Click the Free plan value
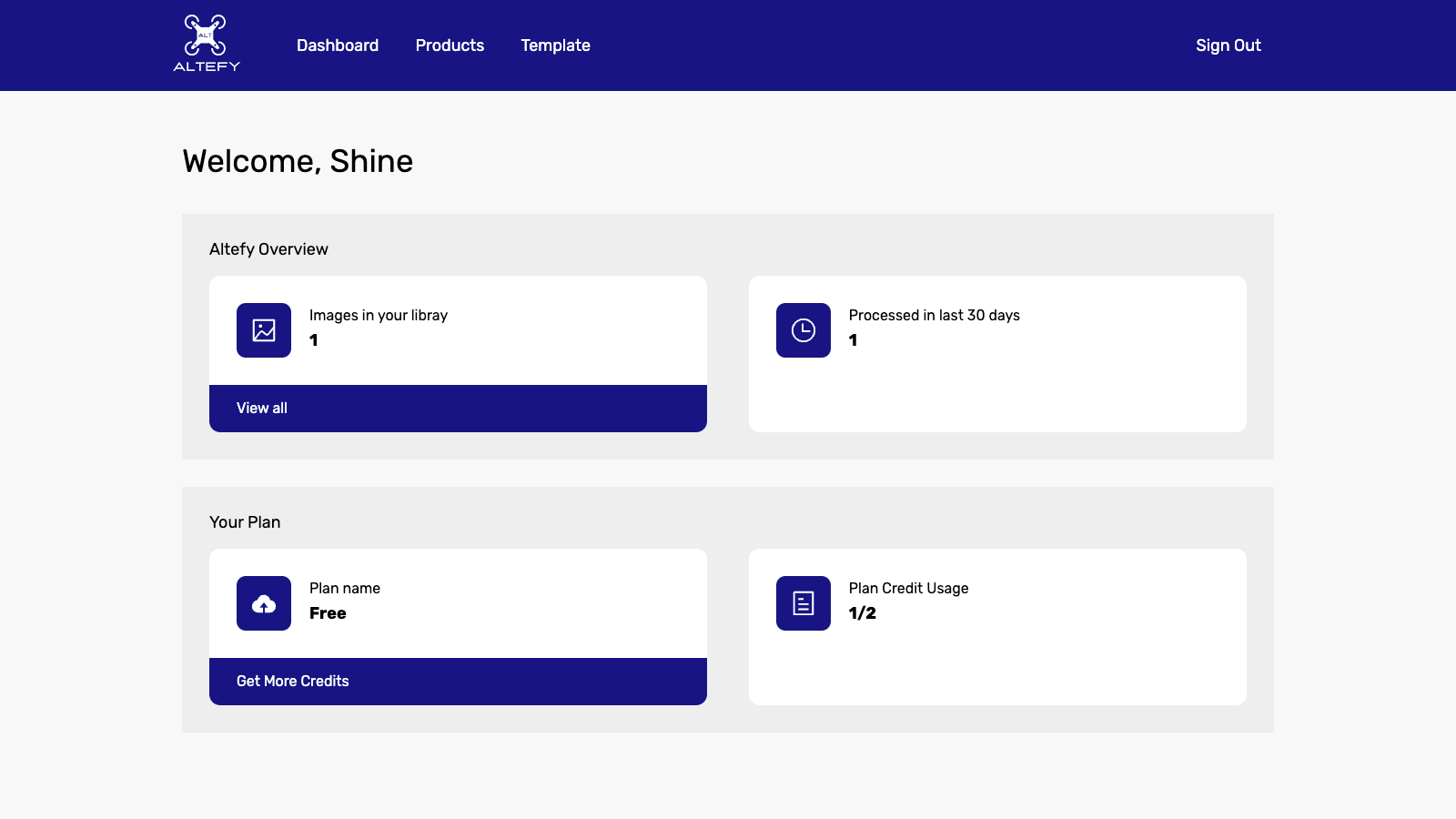The width and height of the screenshot is (1456, 819). (x=328, y=613)
